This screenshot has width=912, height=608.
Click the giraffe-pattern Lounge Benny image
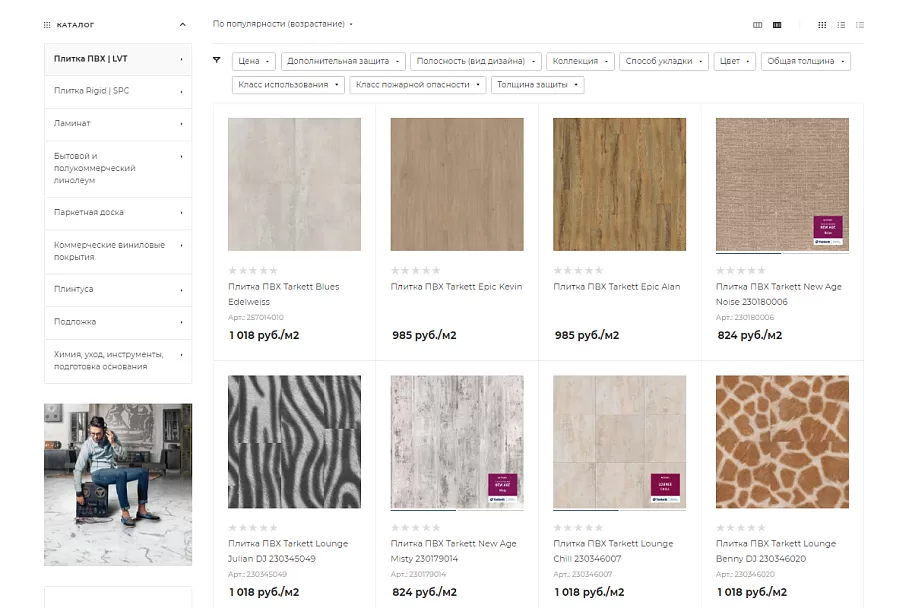(782, 442)
